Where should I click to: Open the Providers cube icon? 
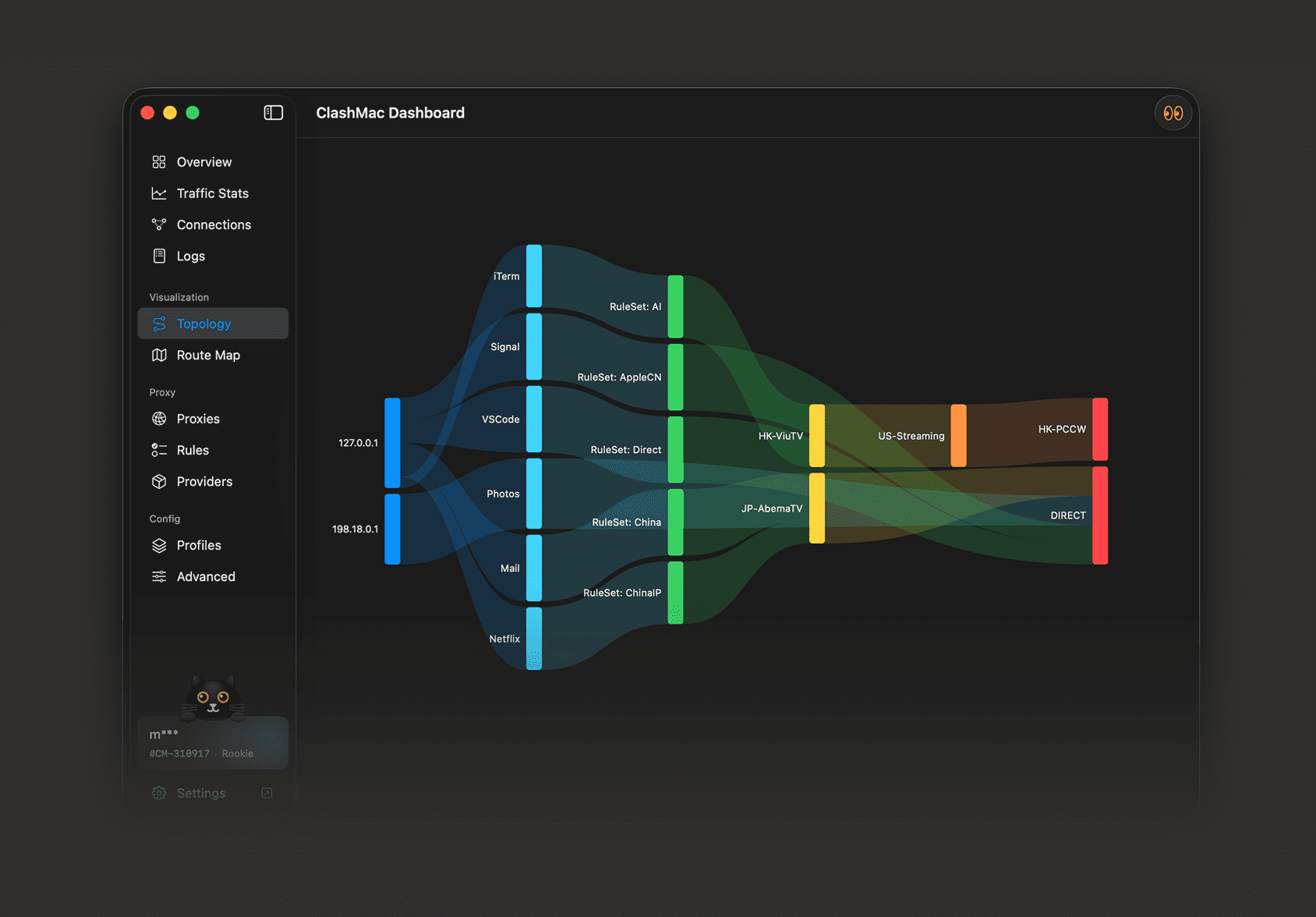click(x=159, y=481)
